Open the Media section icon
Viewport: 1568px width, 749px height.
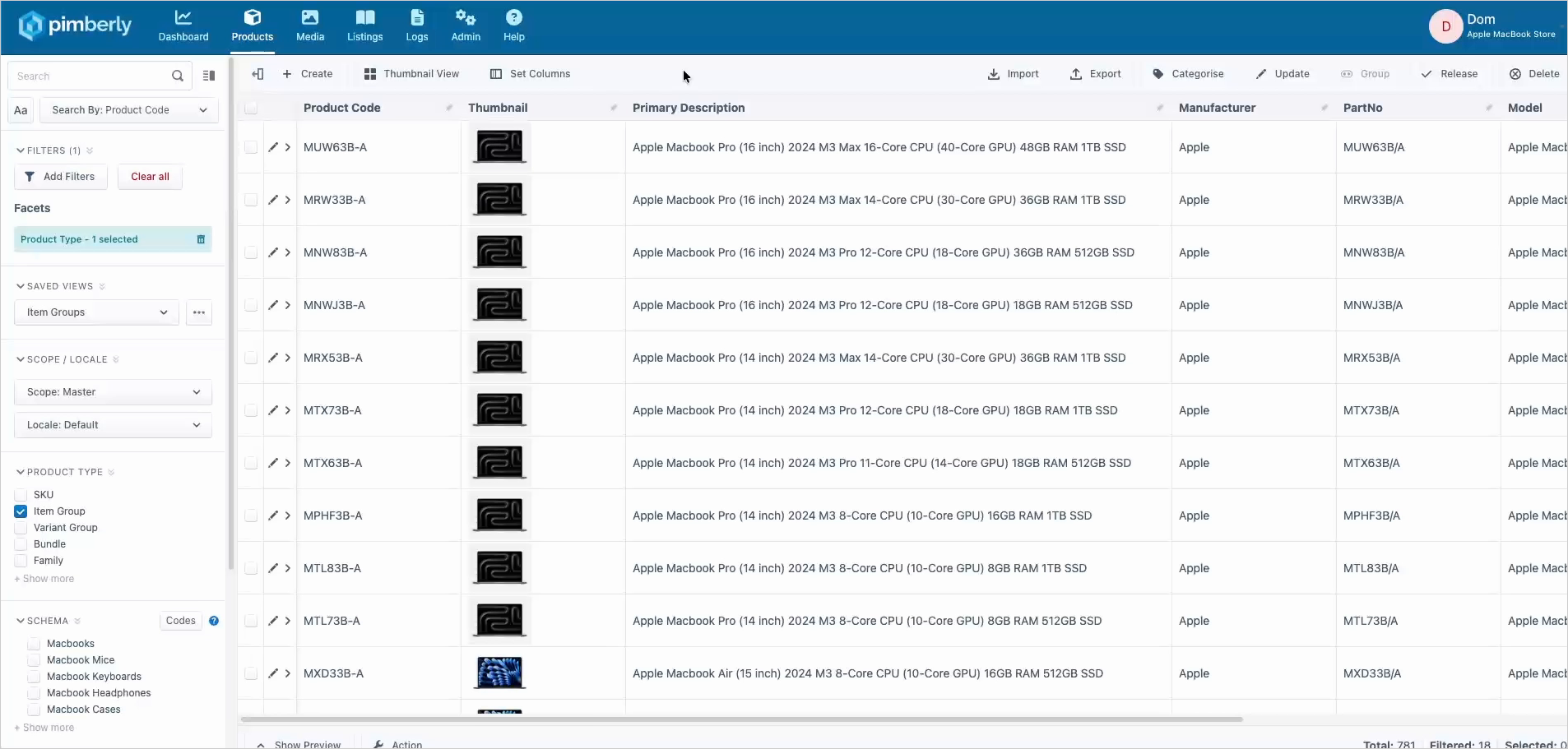pyautogui.click(x=309, y=17)
